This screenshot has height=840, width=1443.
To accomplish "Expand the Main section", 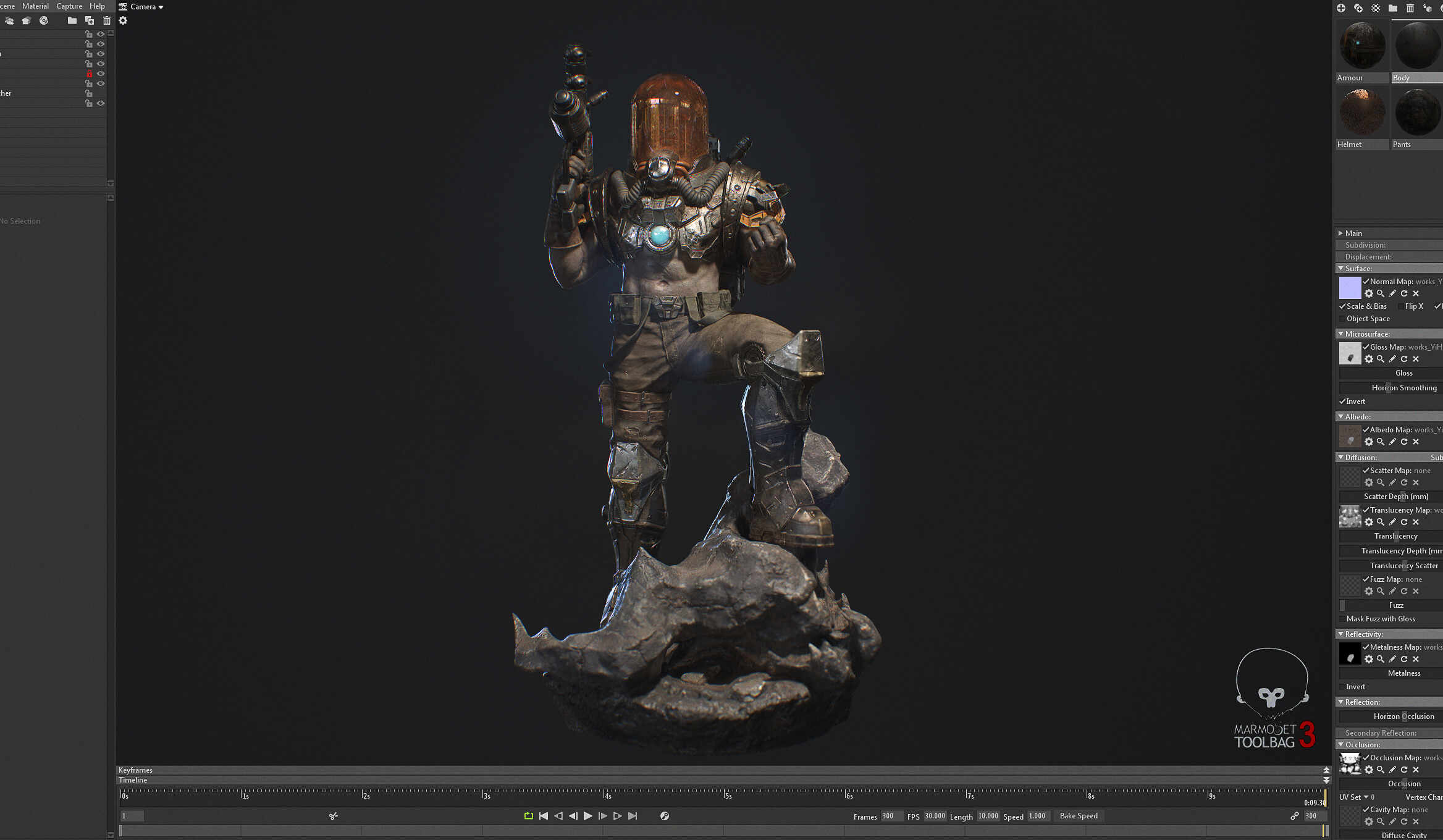I will pos(1340,233).
